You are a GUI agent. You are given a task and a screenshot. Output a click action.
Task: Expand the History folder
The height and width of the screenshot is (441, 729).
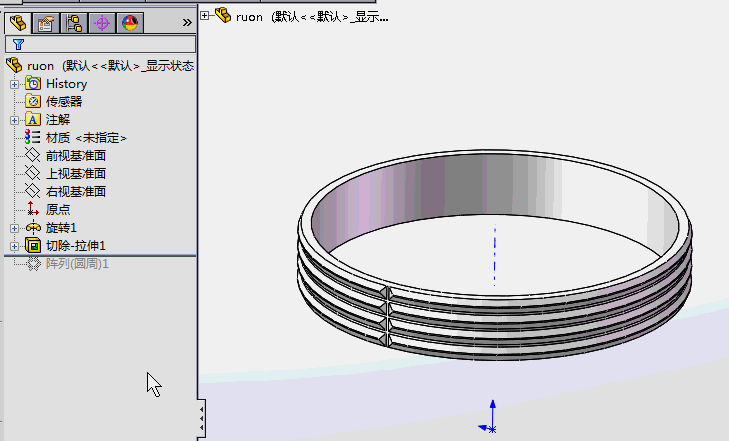coord(14,84)
